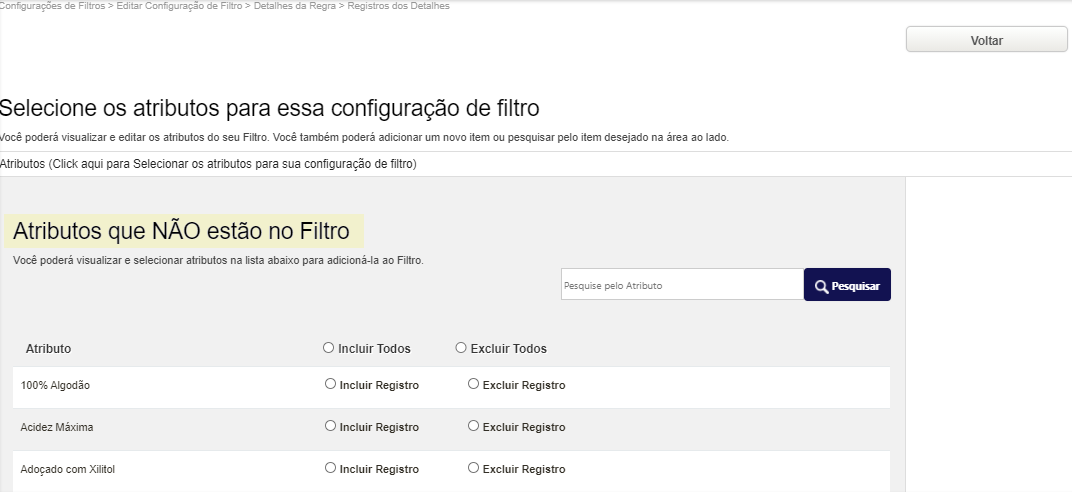Click the Adoçado com Xilitol attribute name
This screenshot has width=1072, height=492.
coord(63,469)
